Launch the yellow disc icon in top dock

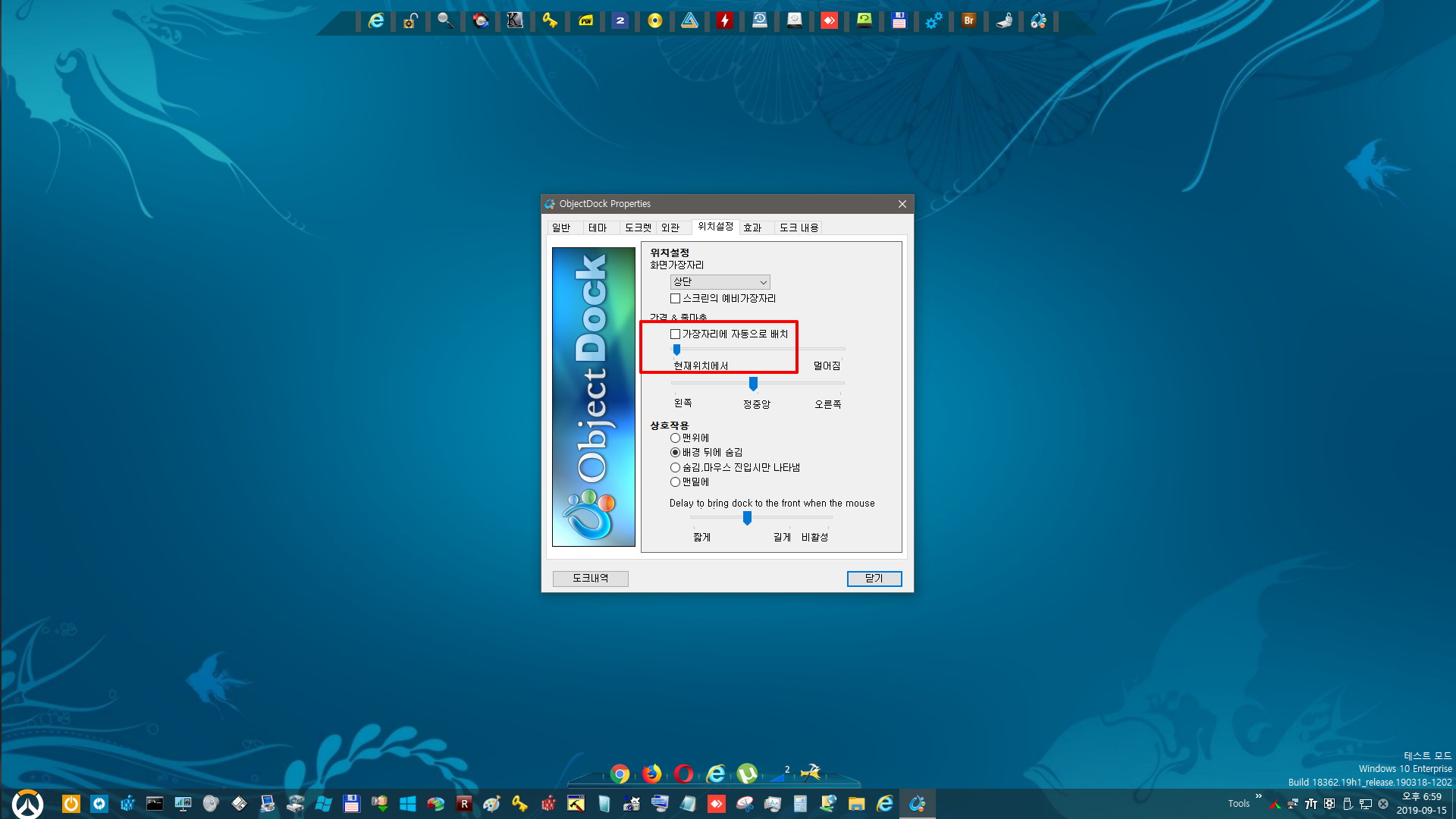pos(655,20)
